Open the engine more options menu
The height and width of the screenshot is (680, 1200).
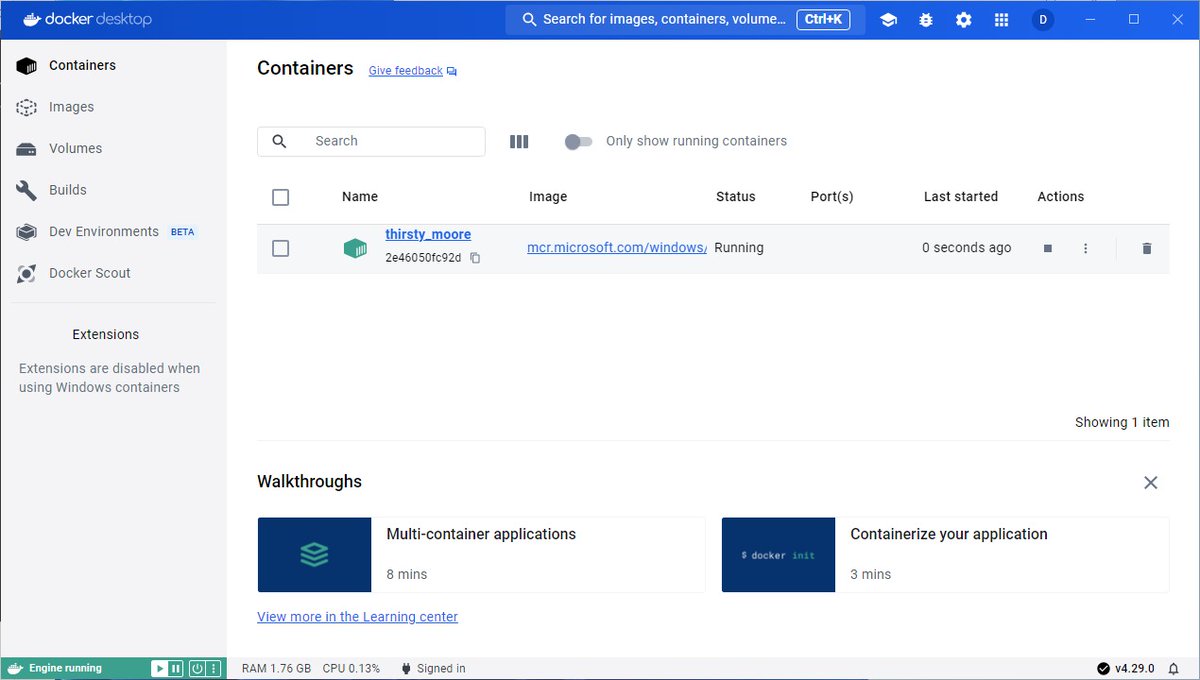click(214, 668)
